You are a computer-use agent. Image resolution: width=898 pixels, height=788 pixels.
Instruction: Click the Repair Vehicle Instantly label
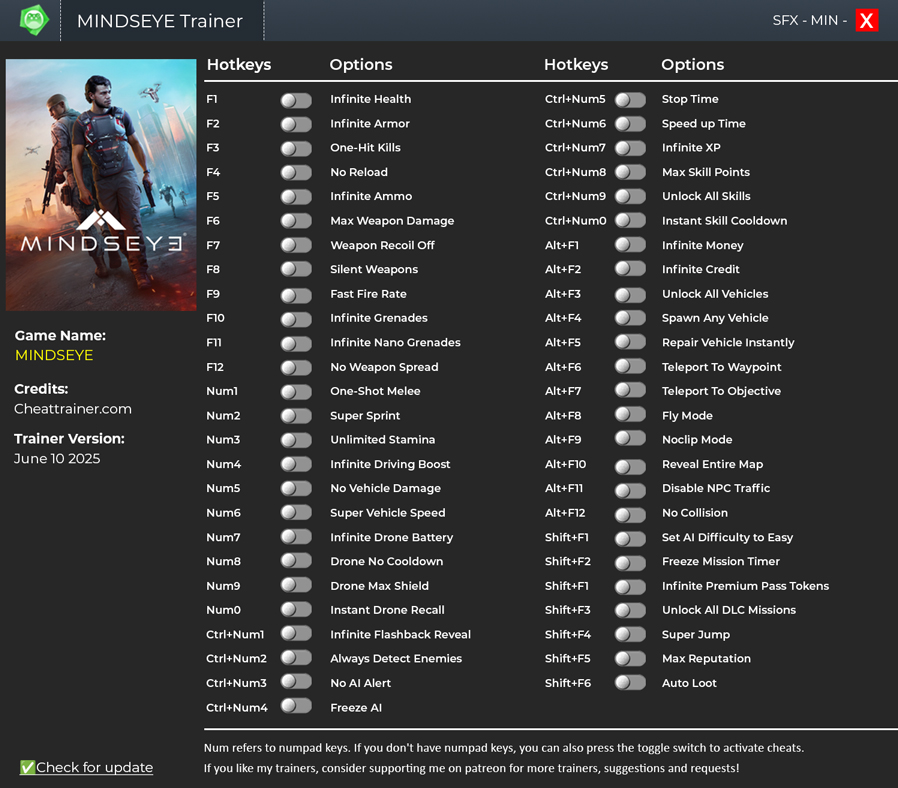click(x=728, y=342)
